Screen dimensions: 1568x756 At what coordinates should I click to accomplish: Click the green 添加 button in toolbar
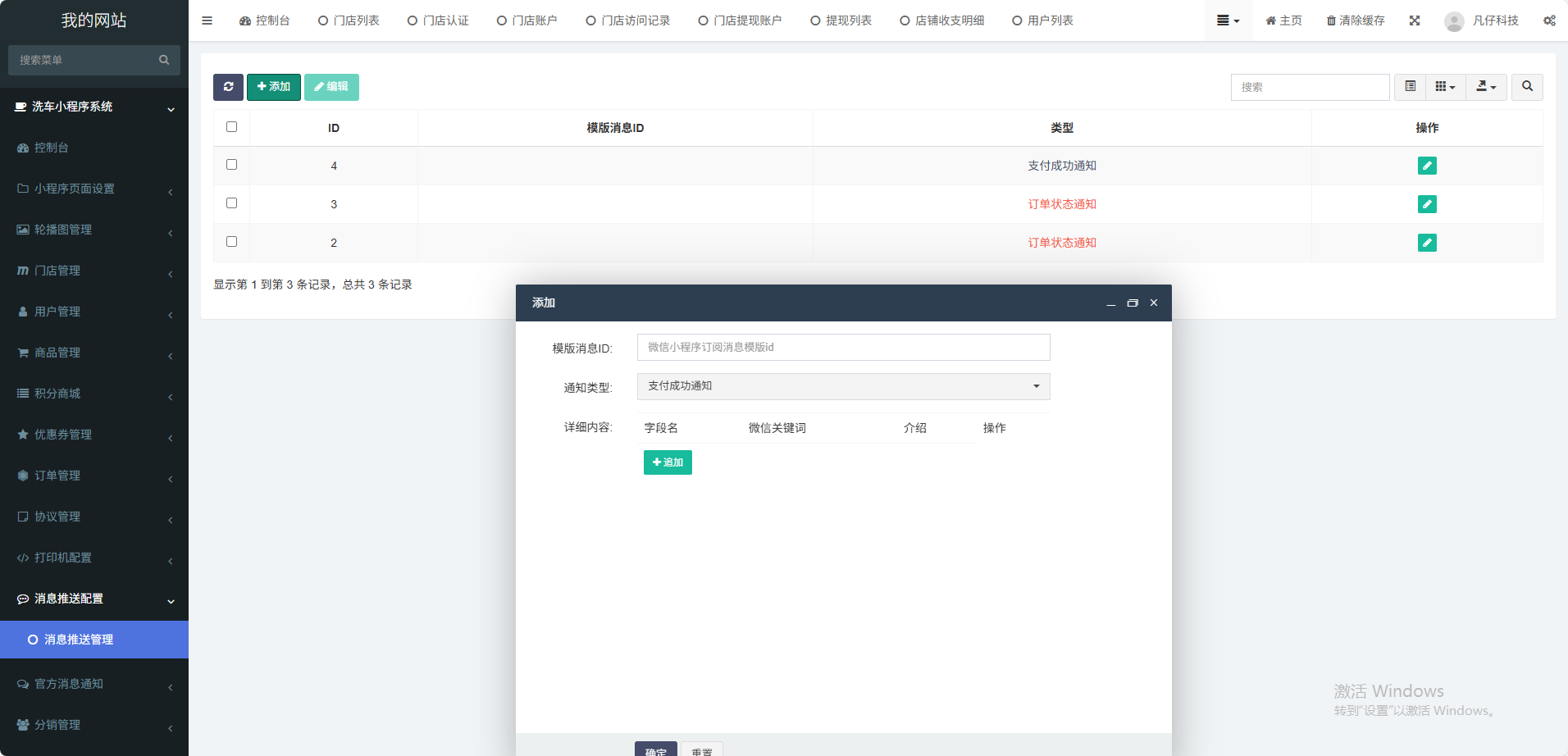(x=273, y=87)
